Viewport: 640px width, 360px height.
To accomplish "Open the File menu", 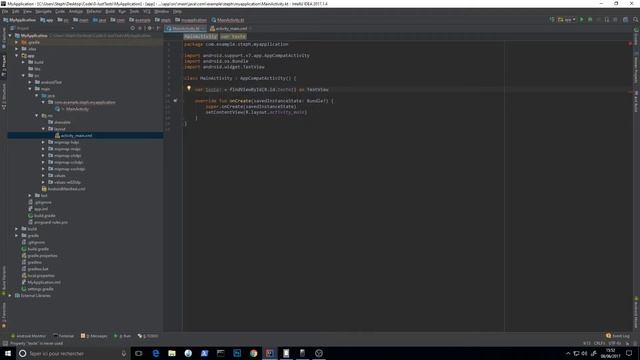I will coord(5,11).
